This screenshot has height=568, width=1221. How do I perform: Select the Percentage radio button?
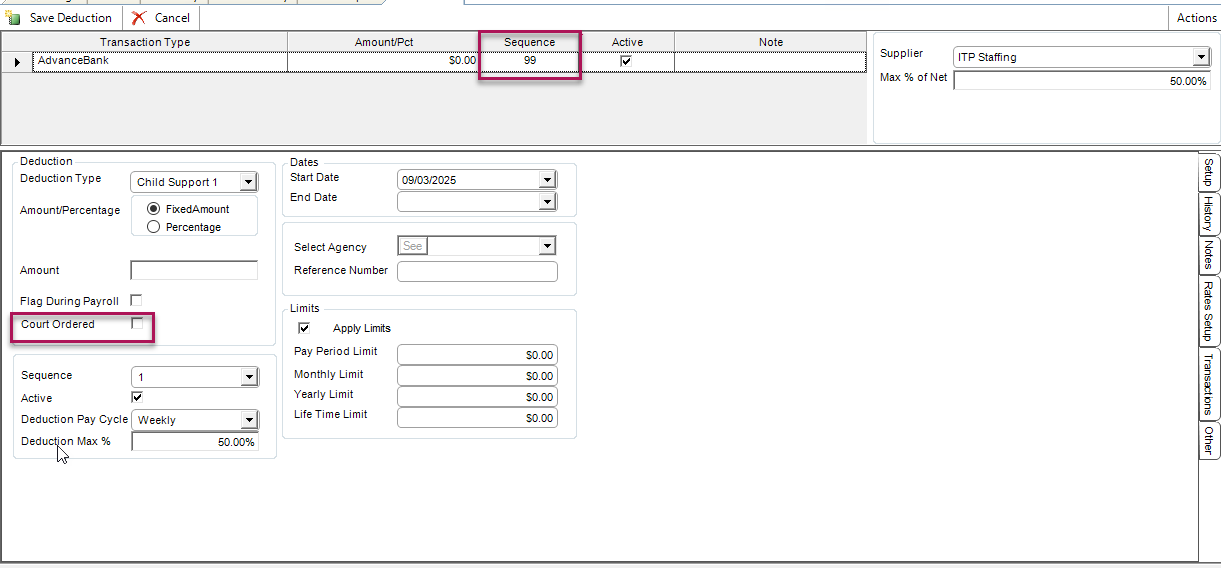coord(153,227)
